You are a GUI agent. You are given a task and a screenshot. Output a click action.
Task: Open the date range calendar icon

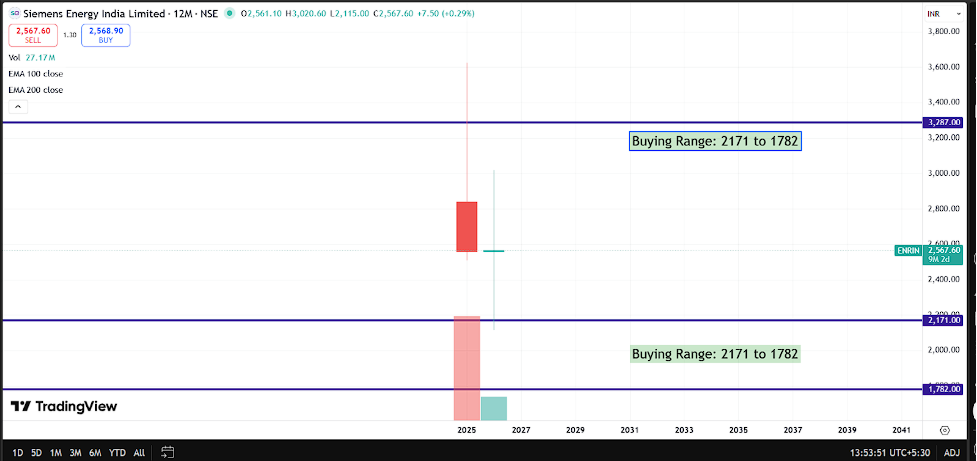168,452
